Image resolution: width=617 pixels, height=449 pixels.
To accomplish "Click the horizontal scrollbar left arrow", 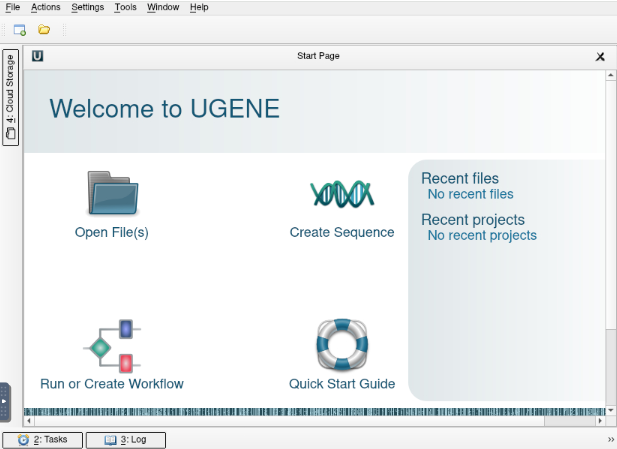I will (29, 421).
